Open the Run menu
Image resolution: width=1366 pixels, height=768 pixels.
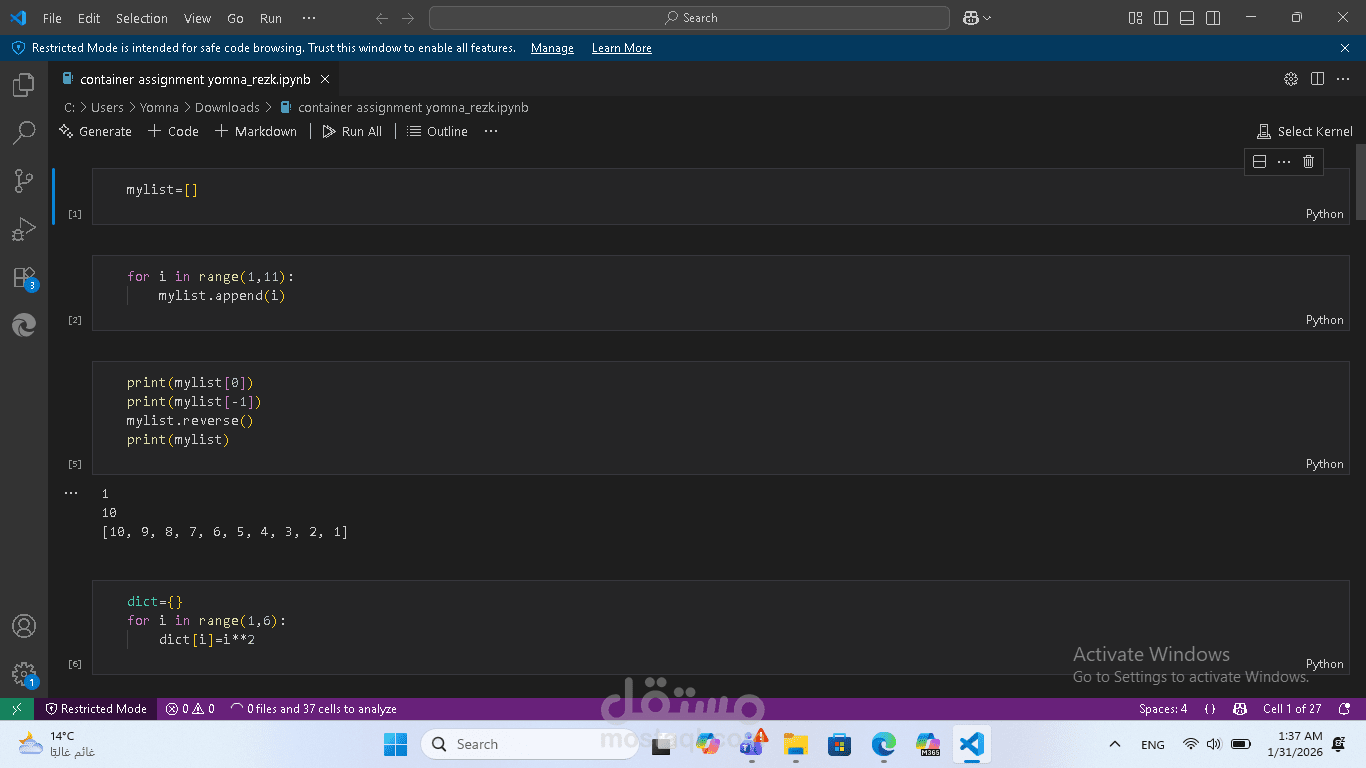(271, 18)
